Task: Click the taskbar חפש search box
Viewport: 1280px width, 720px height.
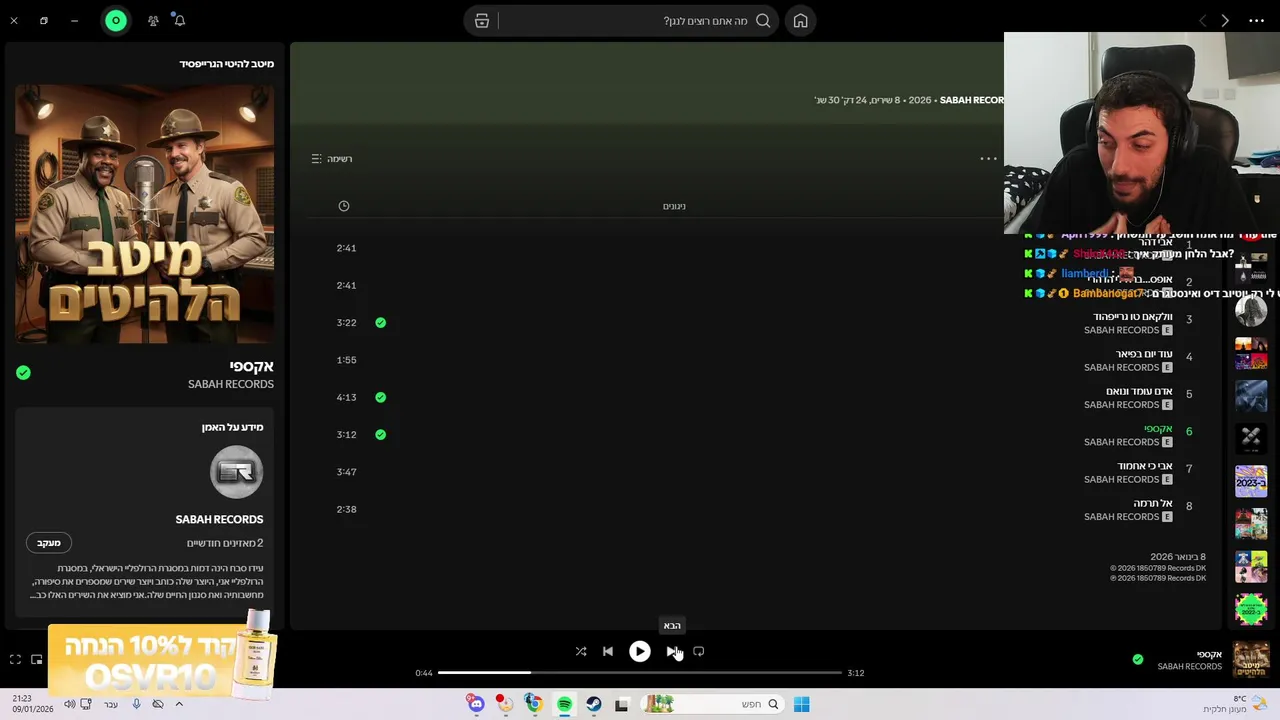Action: 712,704
